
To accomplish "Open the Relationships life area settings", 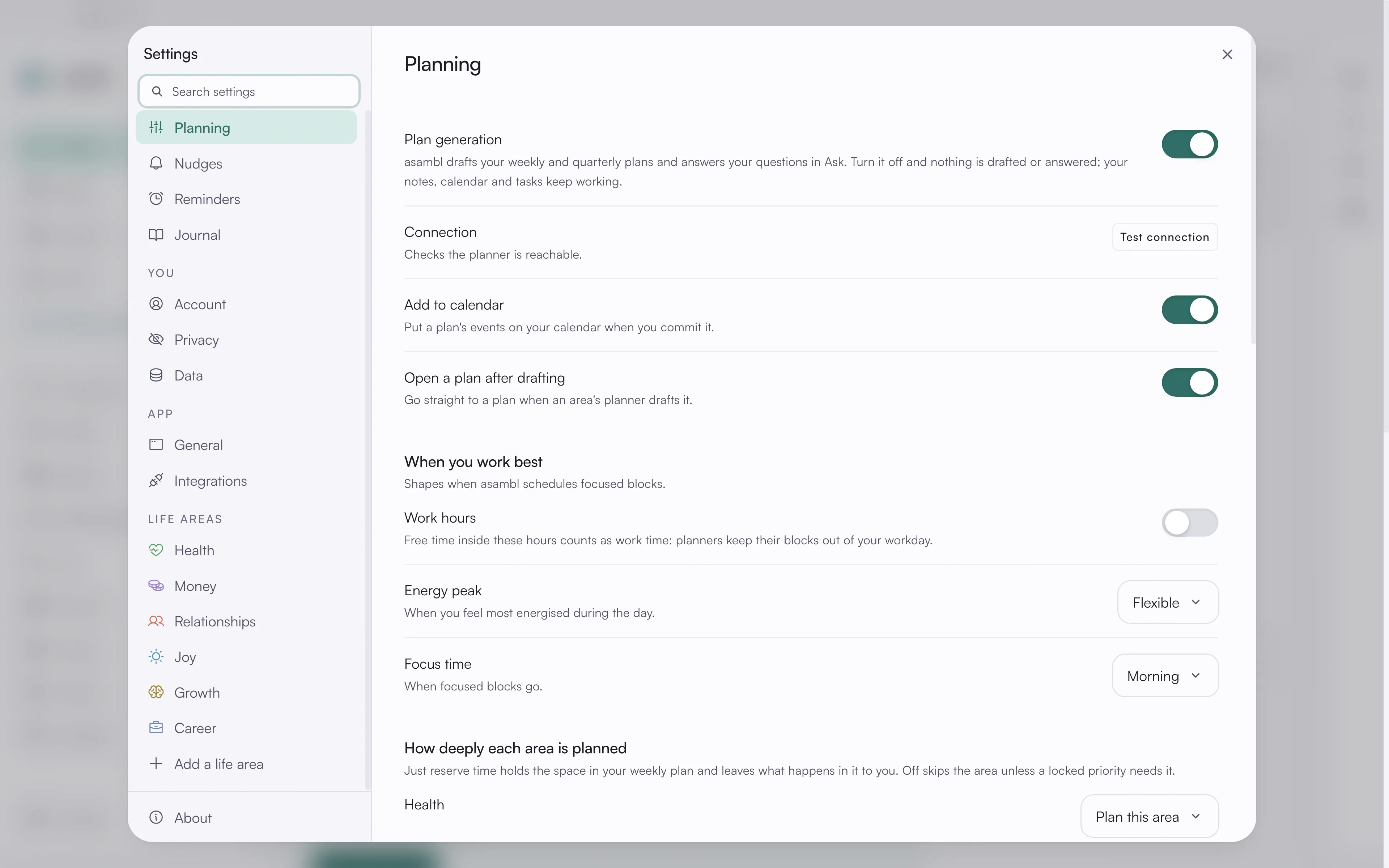I will 246,621.
